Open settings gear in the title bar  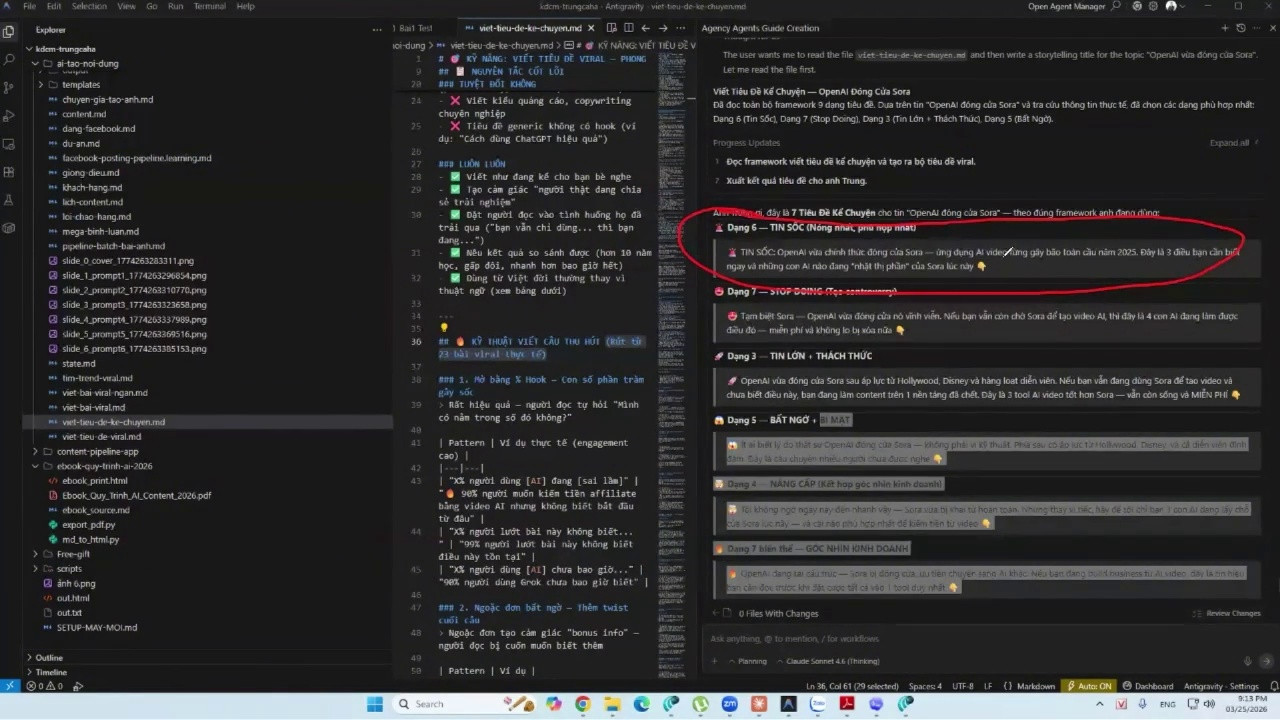coord(1152,6)
